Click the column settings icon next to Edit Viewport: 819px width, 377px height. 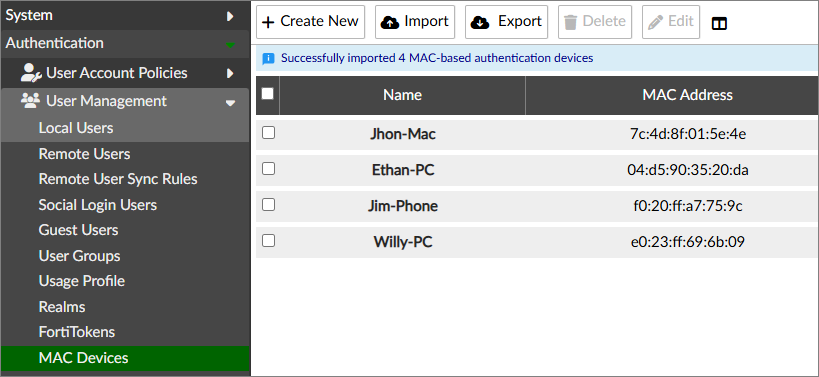point(719,23)
